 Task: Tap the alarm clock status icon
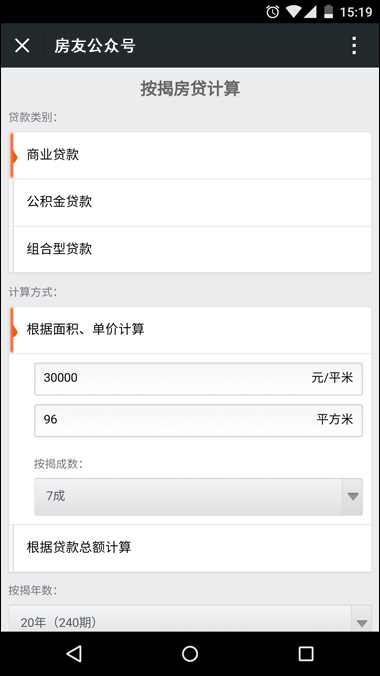click(273, 12)
